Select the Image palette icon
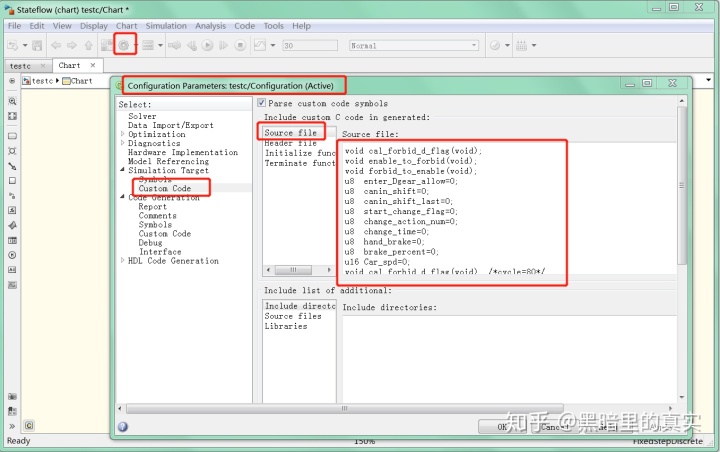Viewport: 720px width, 452px height. (12, 285)
